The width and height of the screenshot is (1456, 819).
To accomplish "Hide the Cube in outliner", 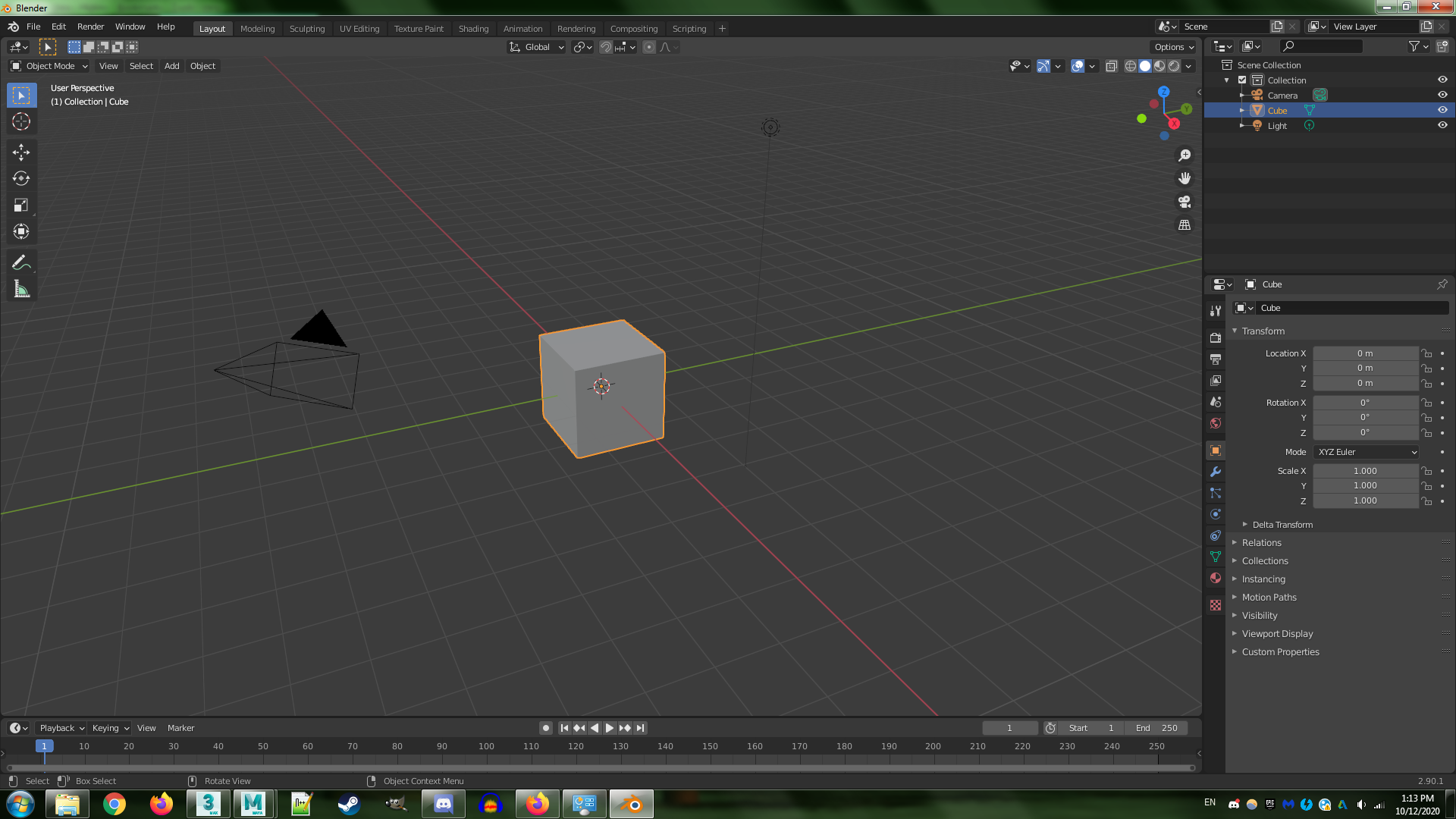I will (x=1442, y=110).
